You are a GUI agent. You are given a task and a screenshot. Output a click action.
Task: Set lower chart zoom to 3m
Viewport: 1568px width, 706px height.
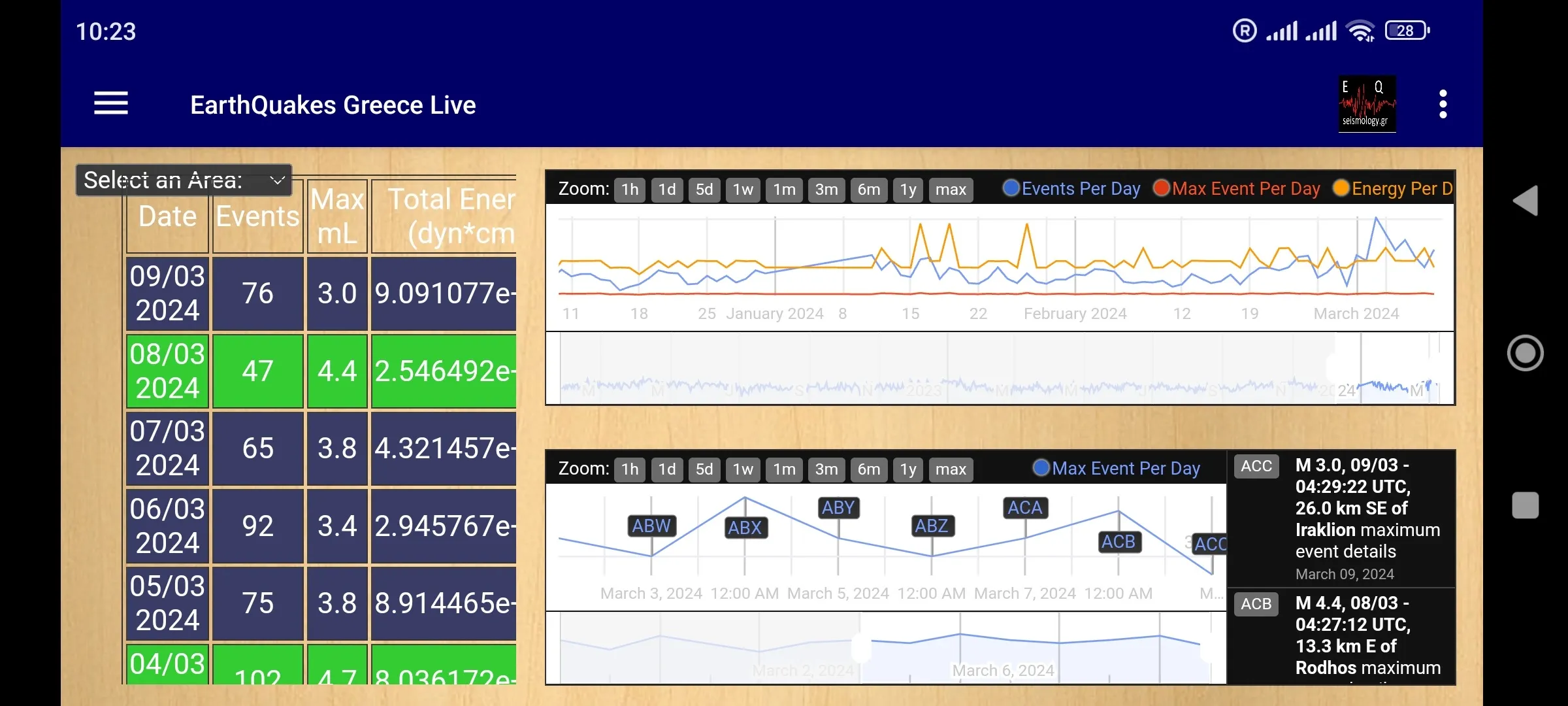[826, 469]
